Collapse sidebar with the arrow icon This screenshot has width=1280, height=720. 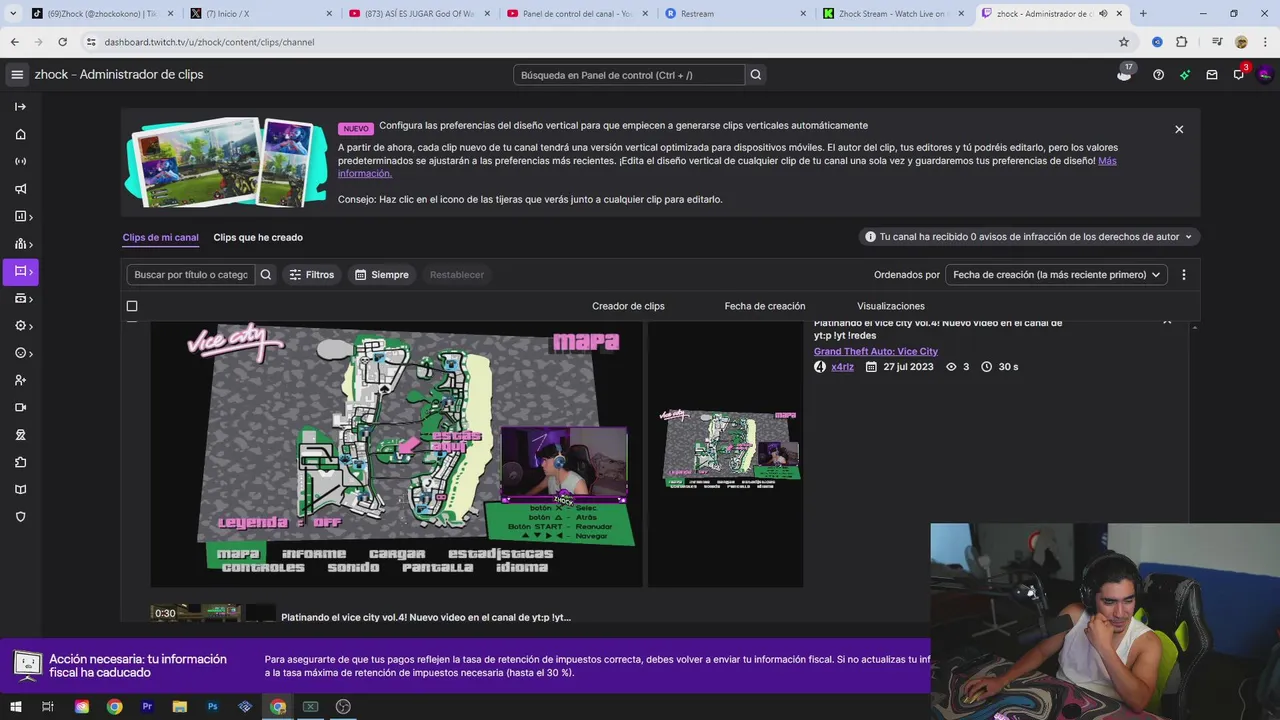coord(20,106)
